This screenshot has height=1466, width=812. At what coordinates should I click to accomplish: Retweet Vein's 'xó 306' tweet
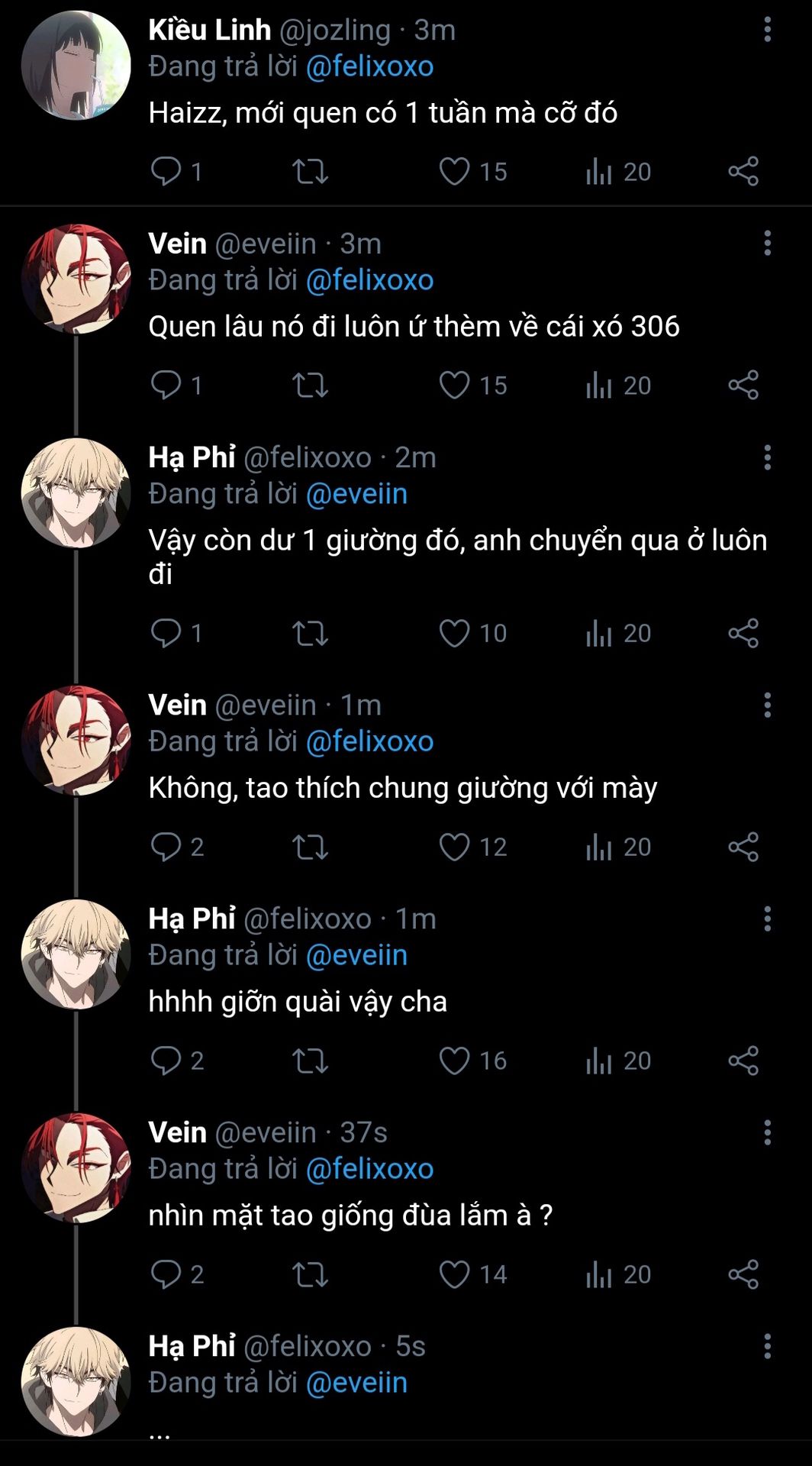tap(310, 386)
